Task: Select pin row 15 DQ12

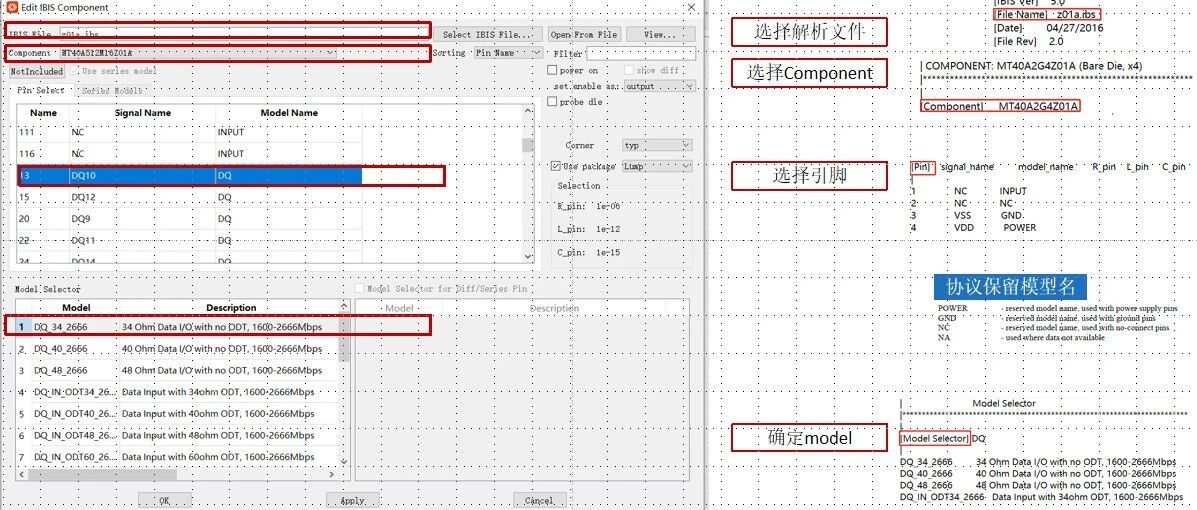Action: tap(189, 197)
